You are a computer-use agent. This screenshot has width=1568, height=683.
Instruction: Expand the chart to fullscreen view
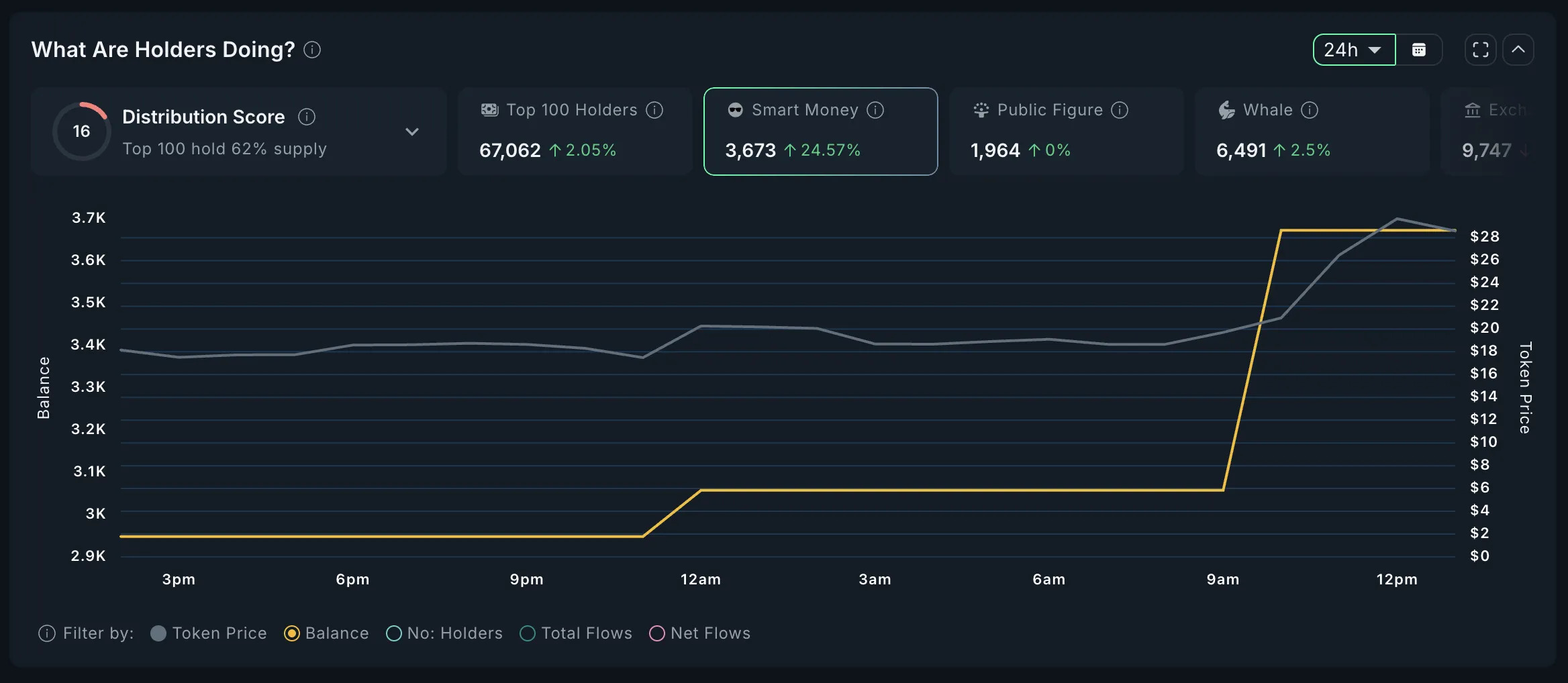pos(1479,49)
